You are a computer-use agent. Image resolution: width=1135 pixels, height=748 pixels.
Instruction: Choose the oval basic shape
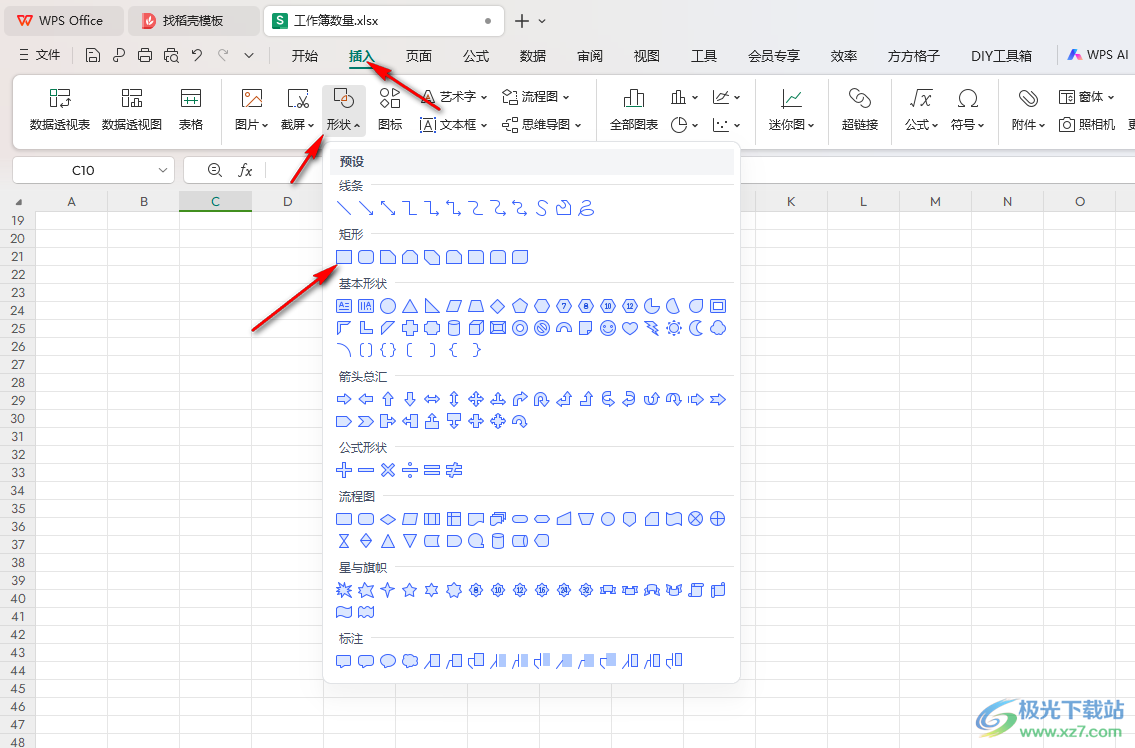(388, 306)
